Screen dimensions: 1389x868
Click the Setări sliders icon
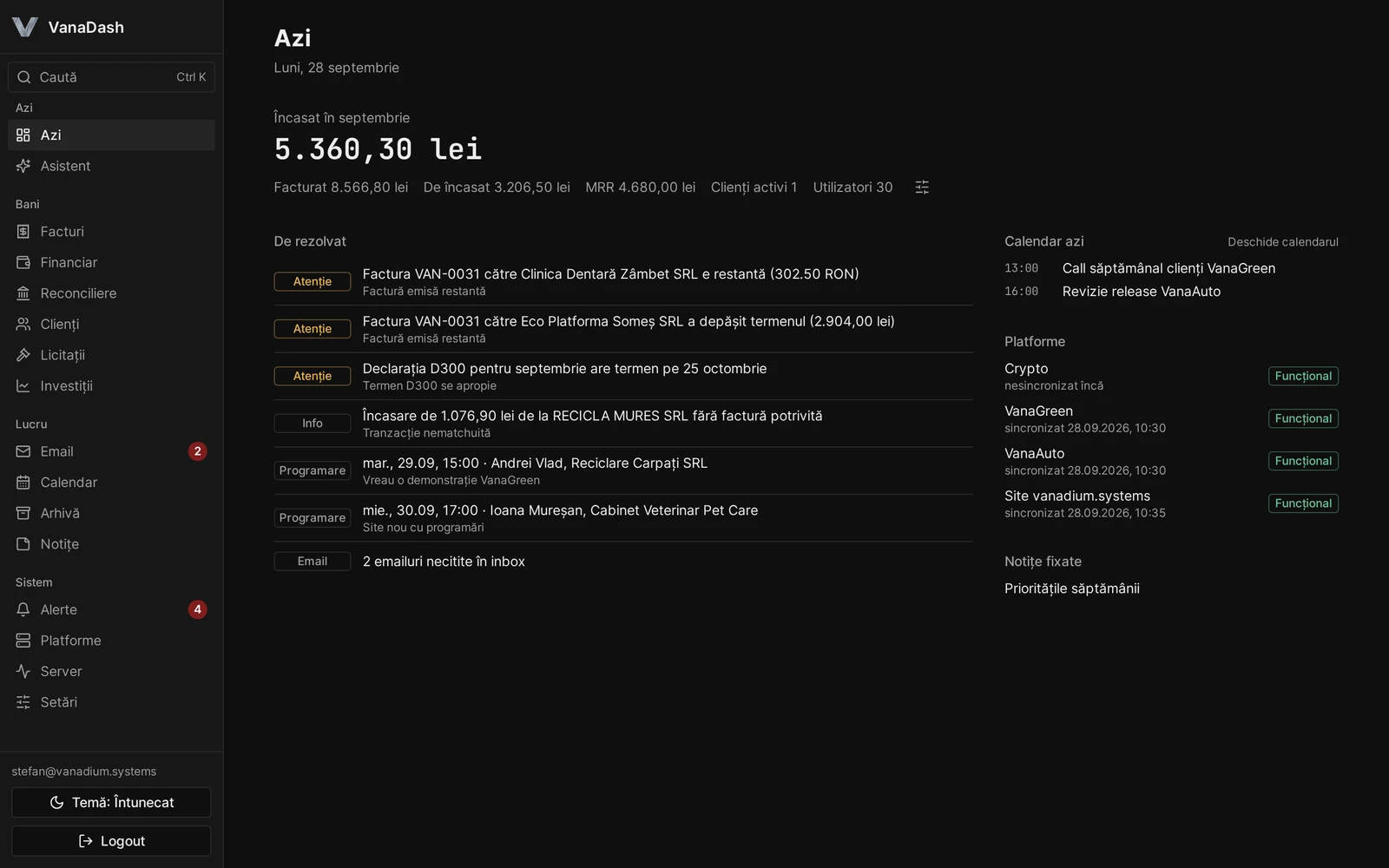click(x=23, y=702)
